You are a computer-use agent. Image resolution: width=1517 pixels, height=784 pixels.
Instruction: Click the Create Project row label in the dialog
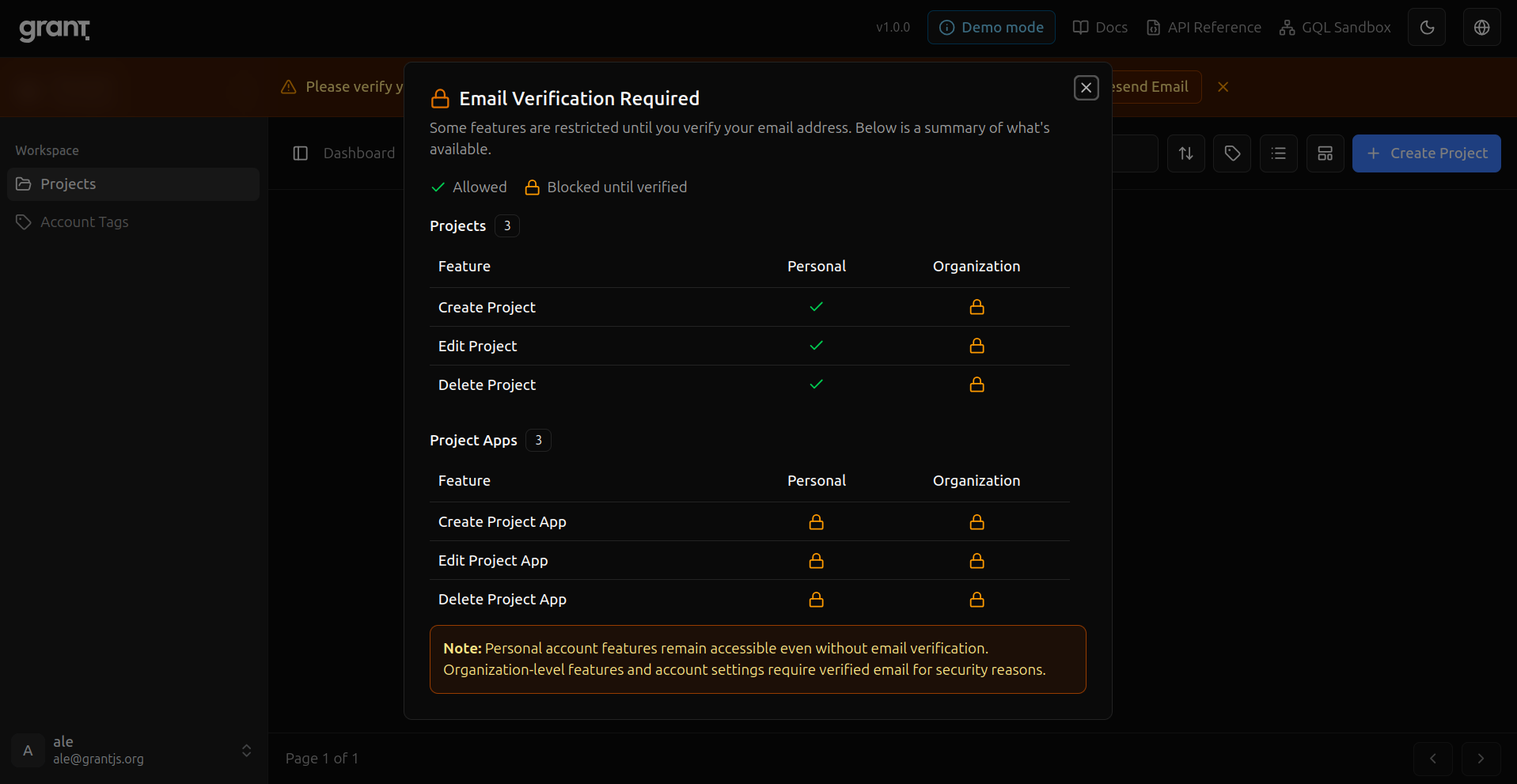[x=487, y=308]
